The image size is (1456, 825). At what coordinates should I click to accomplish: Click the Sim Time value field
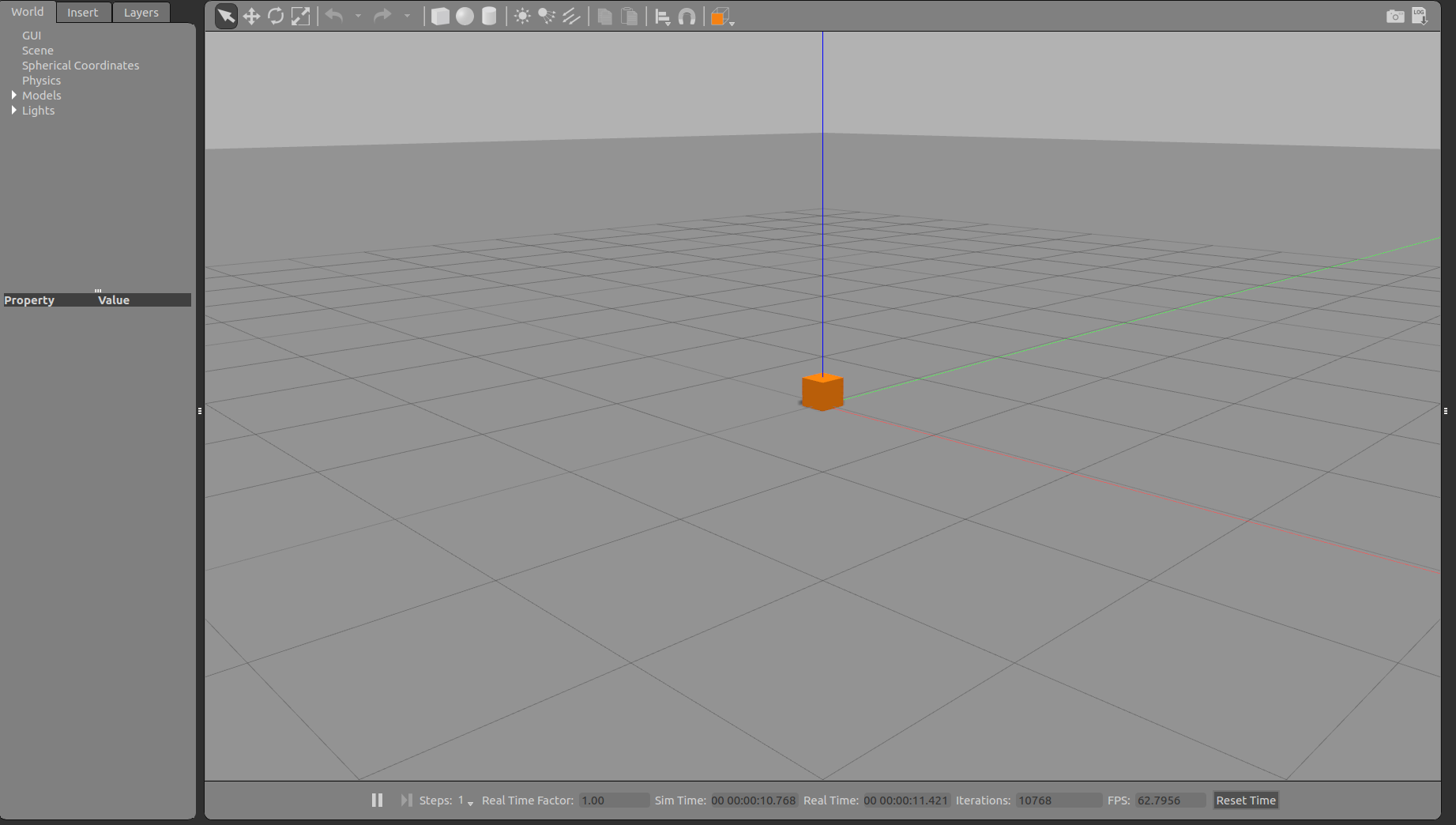754,801
